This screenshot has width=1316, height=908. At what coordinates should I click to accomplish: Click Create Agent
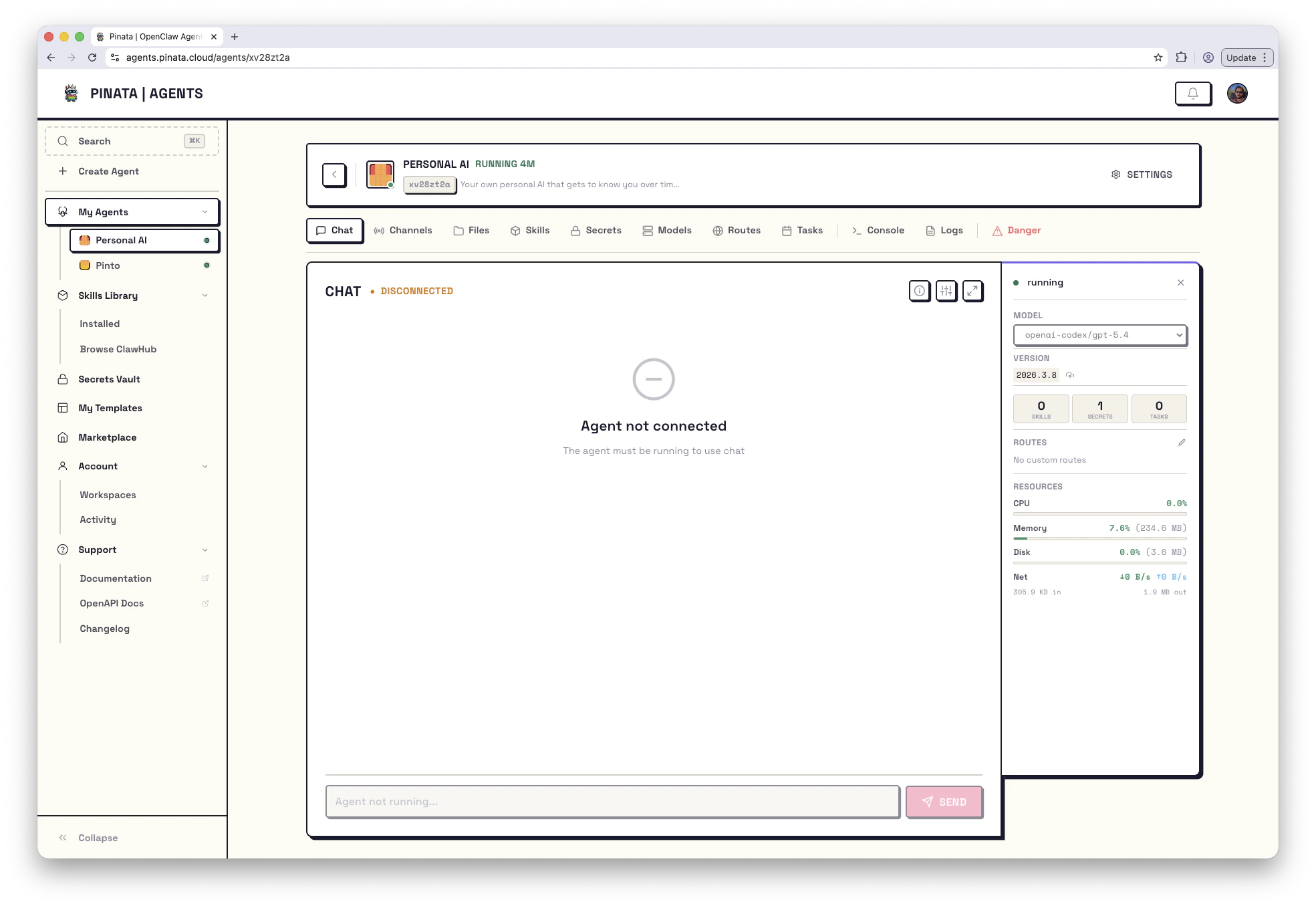click(x=108, y=171)
